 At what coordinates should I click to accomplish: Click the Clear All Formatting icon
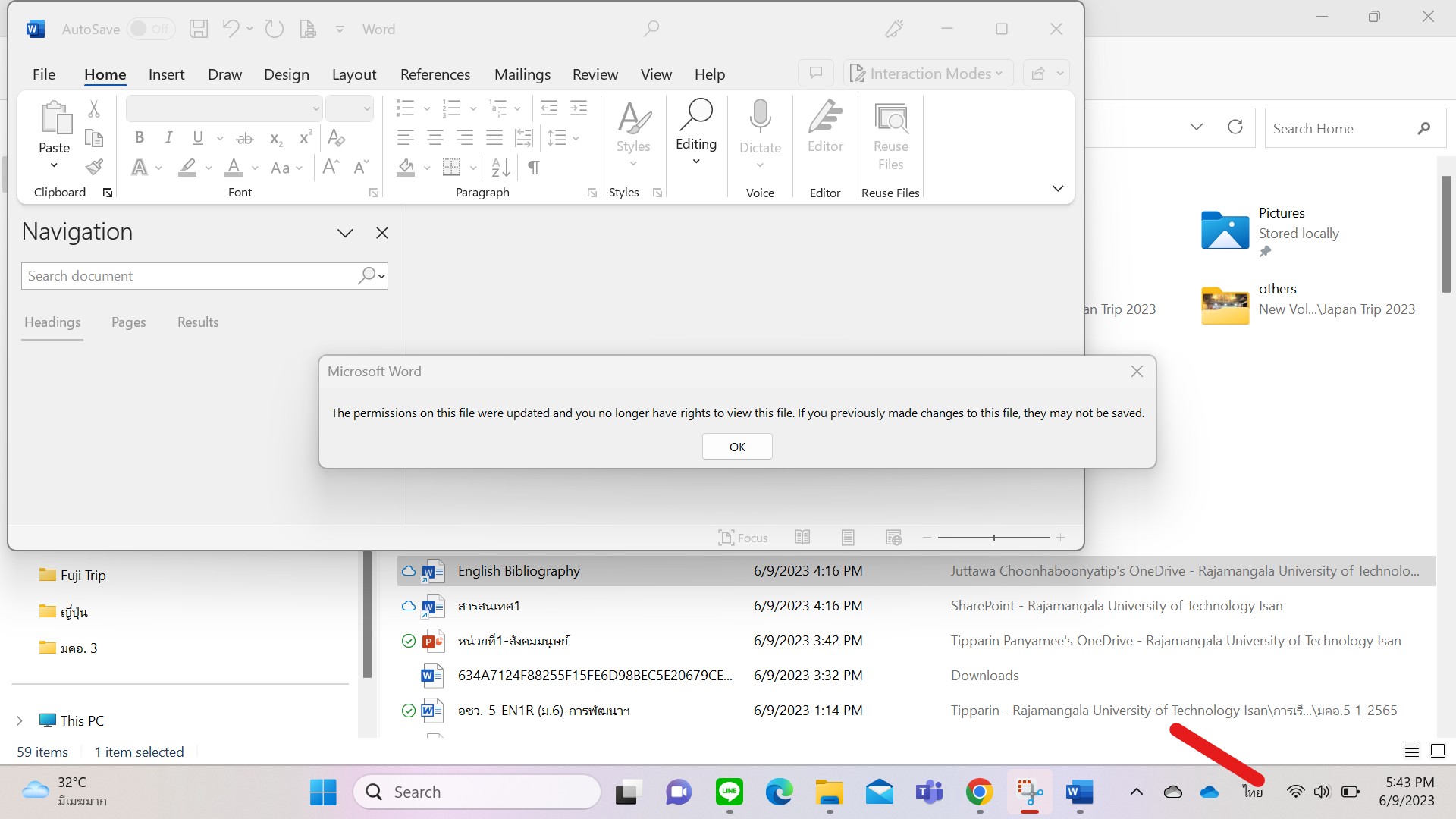click(336, 138)
